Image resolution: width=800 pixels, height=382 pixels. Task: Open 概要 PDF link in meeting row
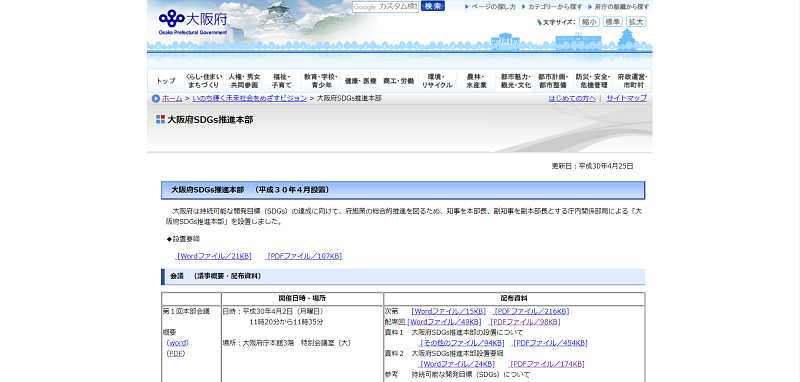176,353
